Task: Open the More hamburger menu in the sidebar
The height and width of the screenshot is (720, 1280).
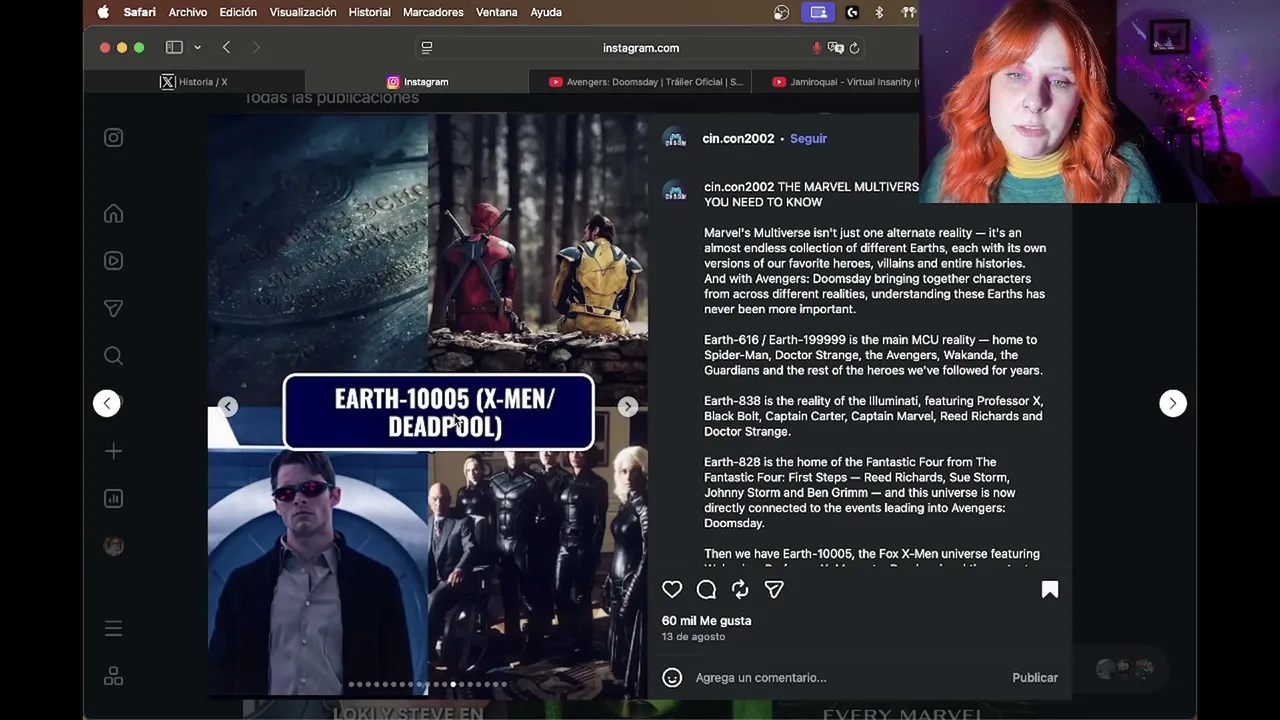Action: point(113,629)
